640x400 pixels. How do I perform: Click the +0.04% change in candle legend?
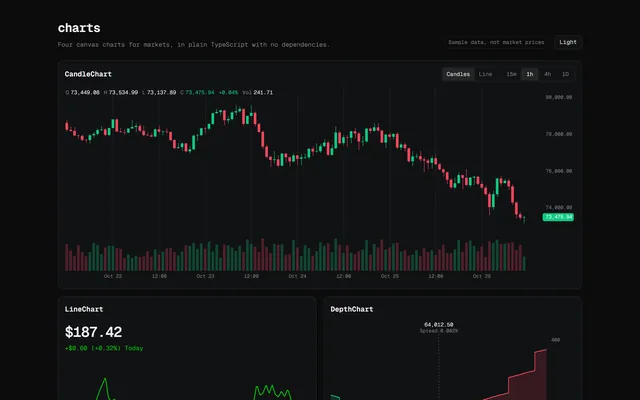228,93
